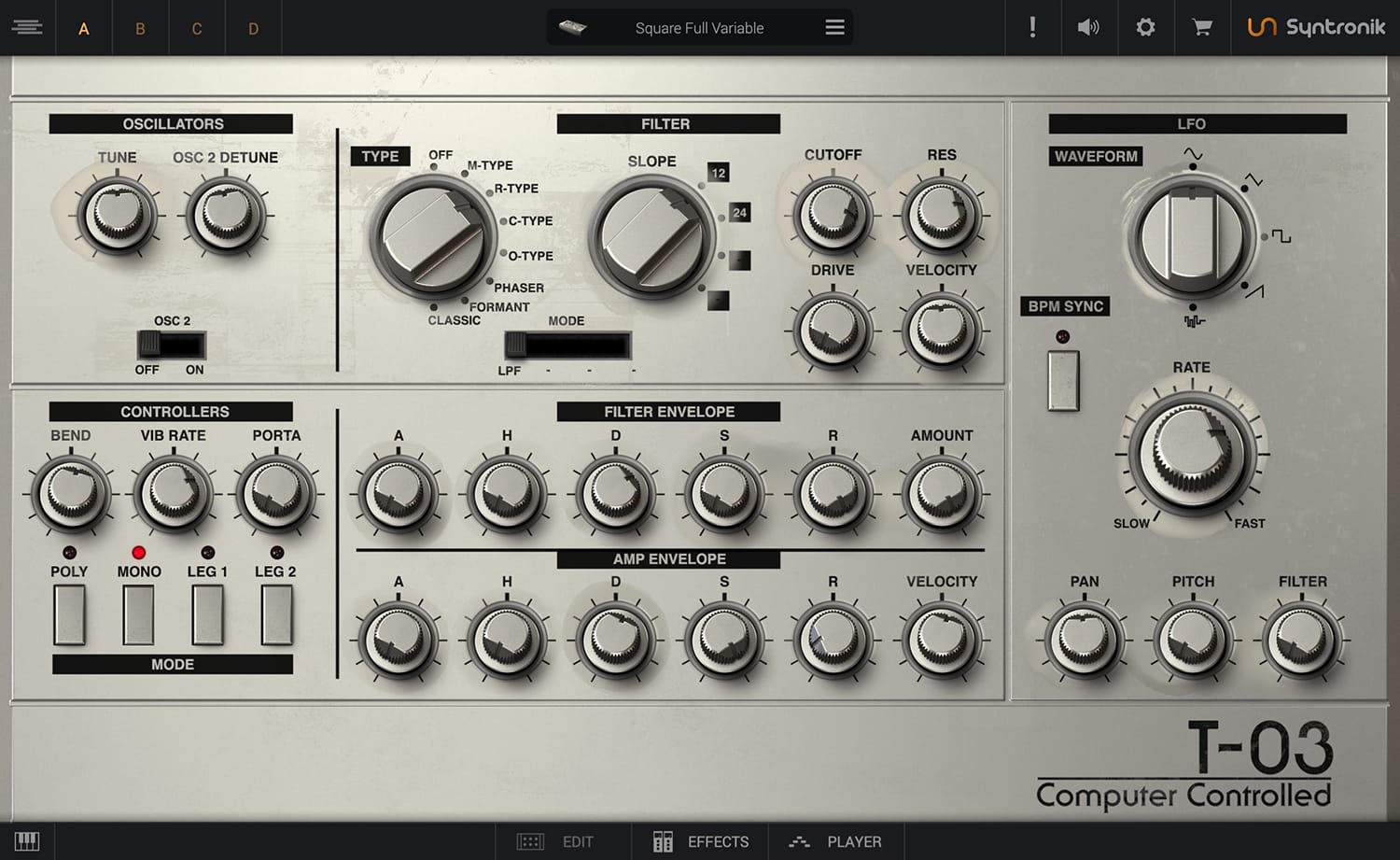
Task: Open the hamburger menu at top-left
Action: [x=27, y=27]
